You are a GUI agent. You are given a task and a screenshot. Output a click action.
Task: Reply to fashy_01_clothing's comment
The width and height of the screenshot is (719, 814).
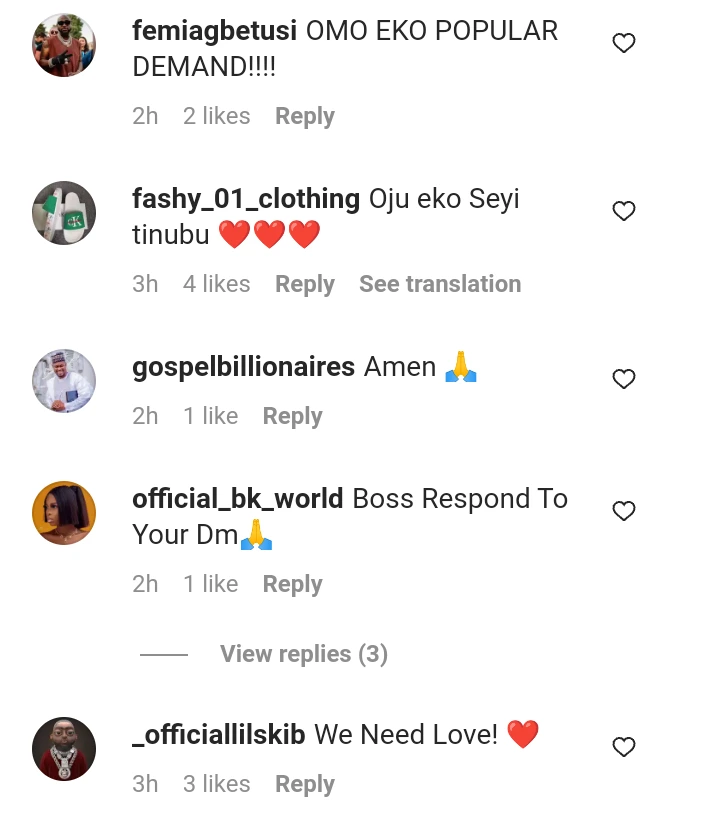click(305, 284)
